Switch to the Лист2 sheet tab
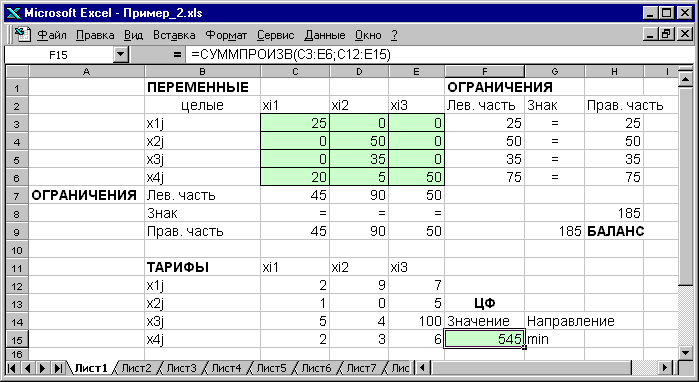This screenshot has width=699, height=382. 136,368
